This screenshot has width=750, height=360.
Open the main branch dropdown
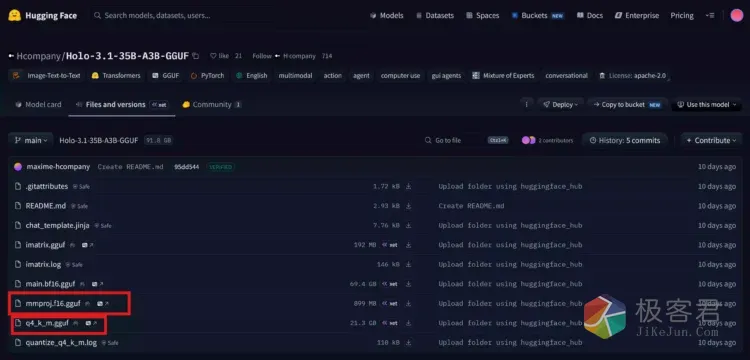tap(31, 141)
